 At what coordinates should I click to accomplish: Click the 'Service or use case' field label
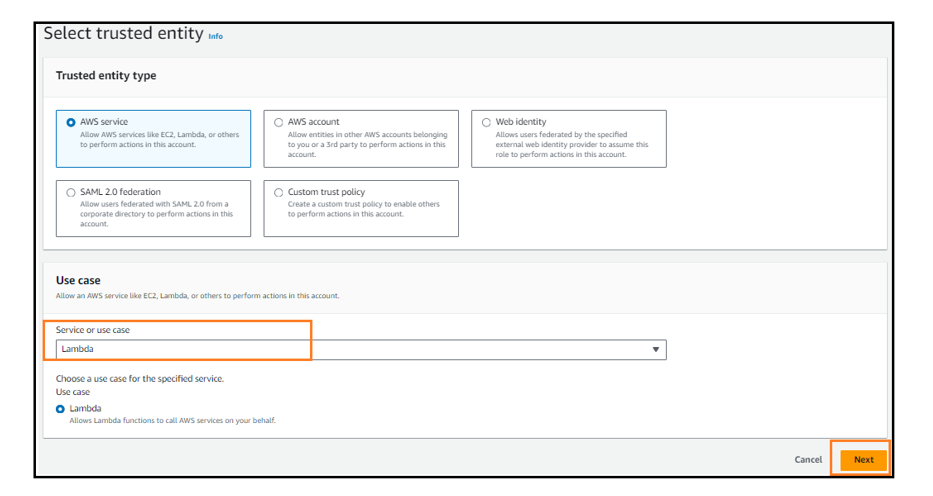tap(93, 330)
